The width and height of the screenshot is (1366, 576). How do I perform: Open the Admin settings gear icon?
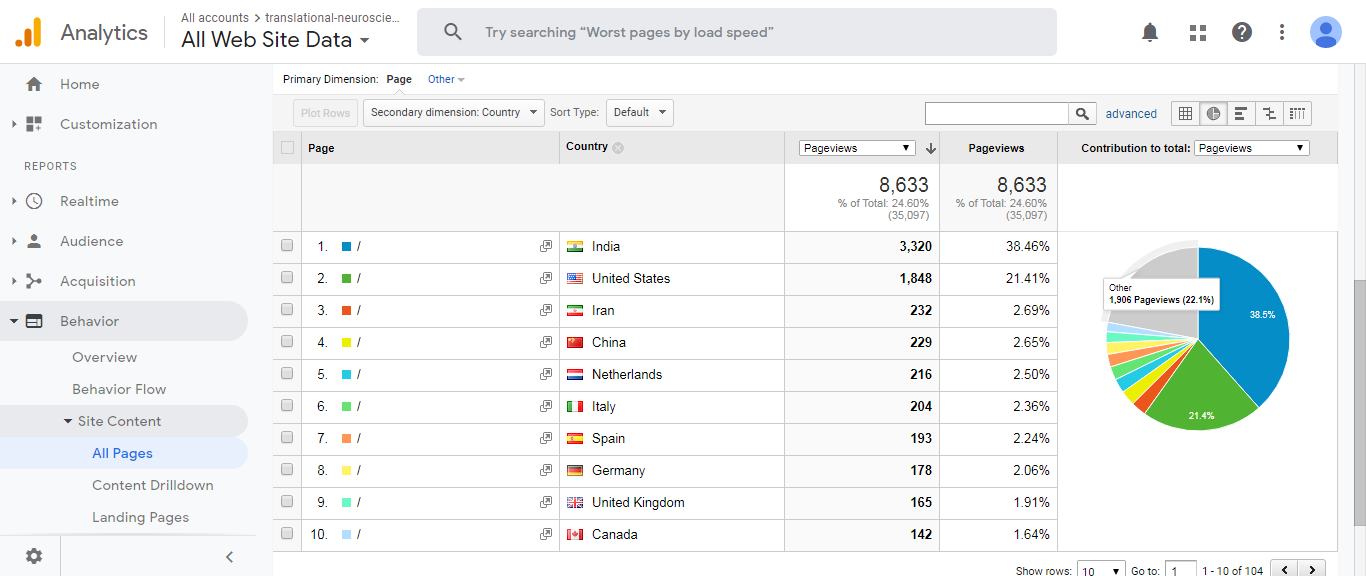tap(34, 556)
